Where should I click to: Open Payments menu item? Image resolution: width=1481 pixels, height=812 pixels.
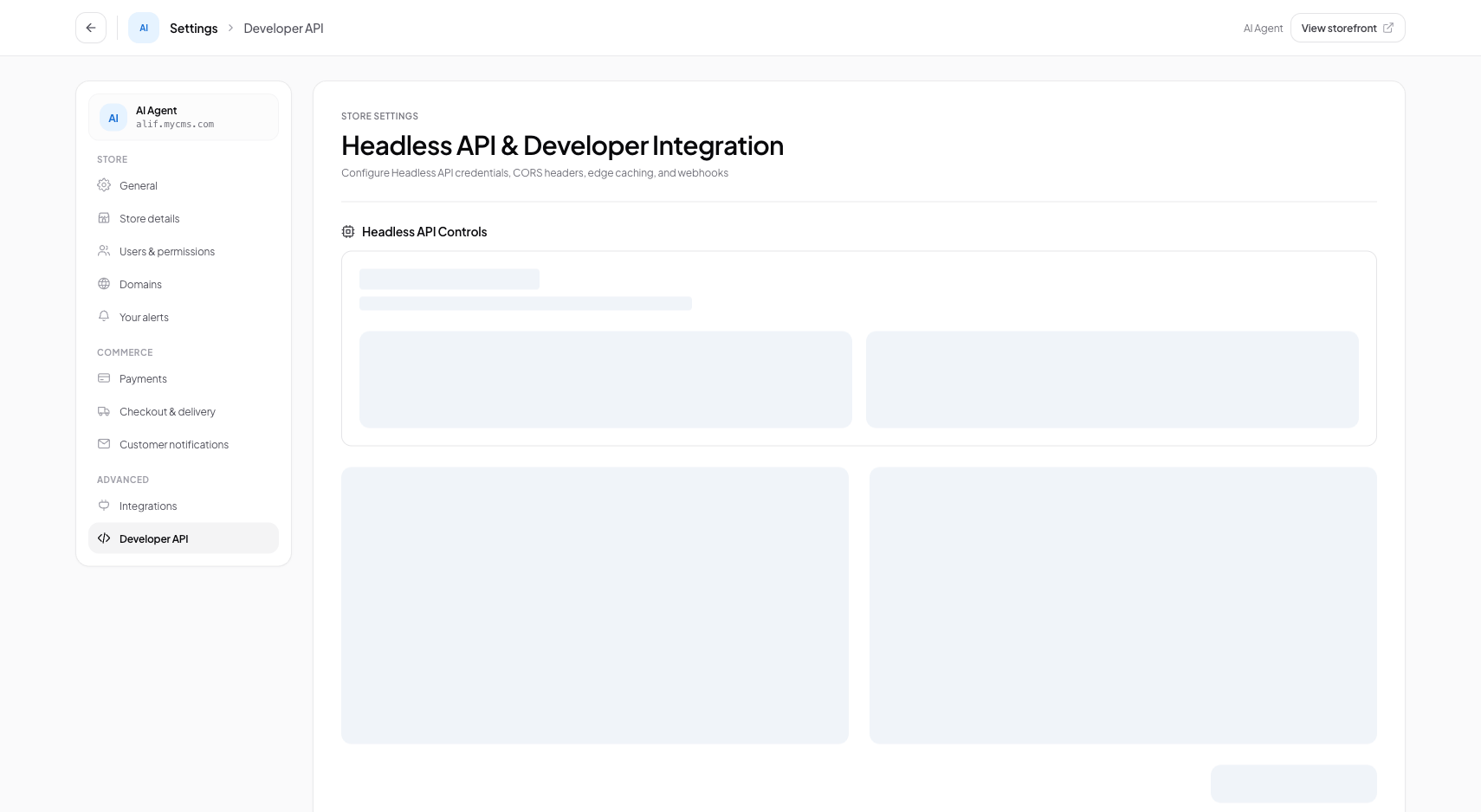point(184,378)
